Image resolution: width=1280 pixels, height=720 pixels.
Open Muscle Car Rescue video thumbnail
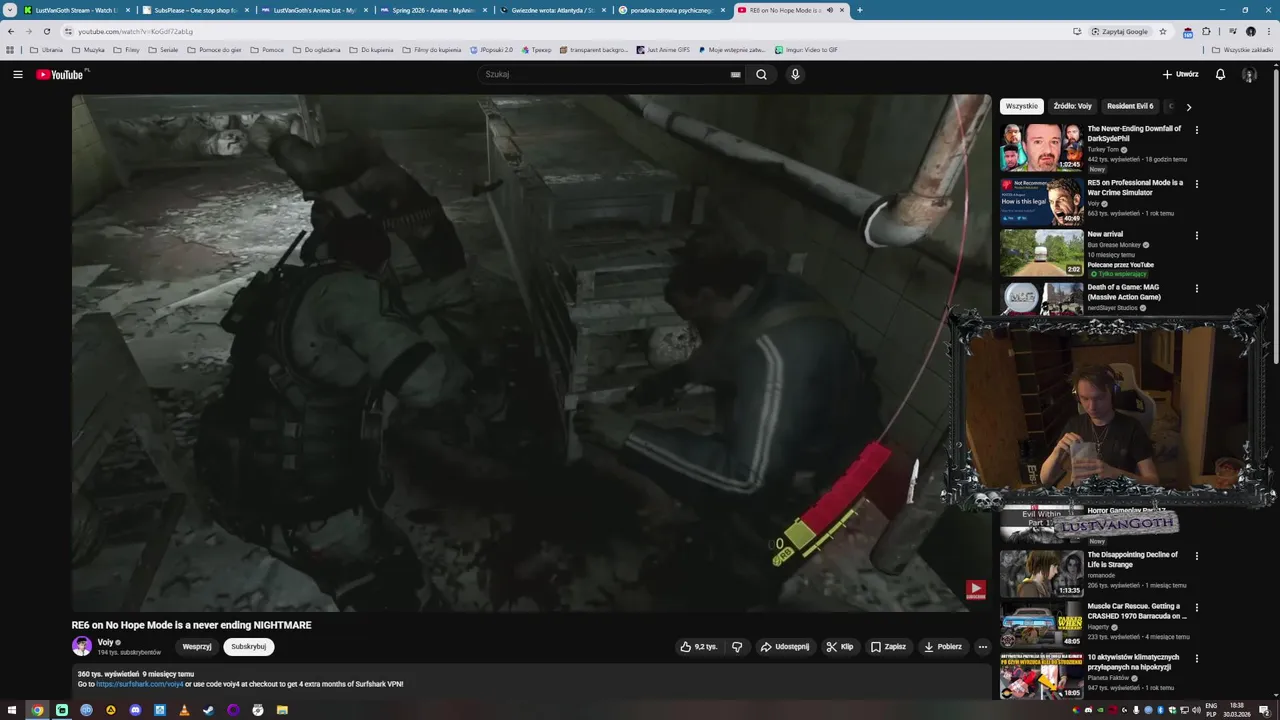[1041, 625]
